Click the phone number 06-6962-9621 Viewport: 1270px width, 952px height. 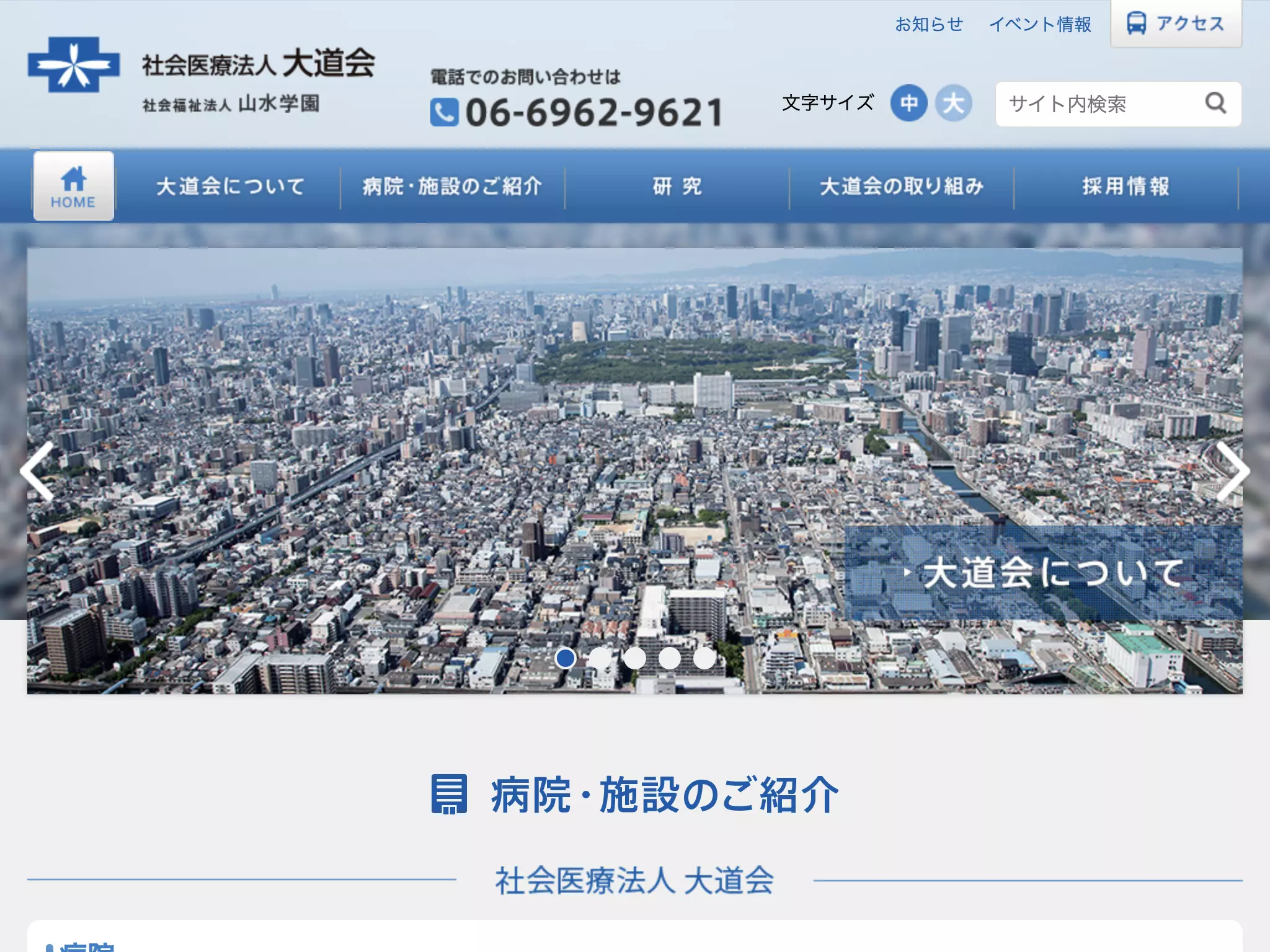[x=594, y=112]
